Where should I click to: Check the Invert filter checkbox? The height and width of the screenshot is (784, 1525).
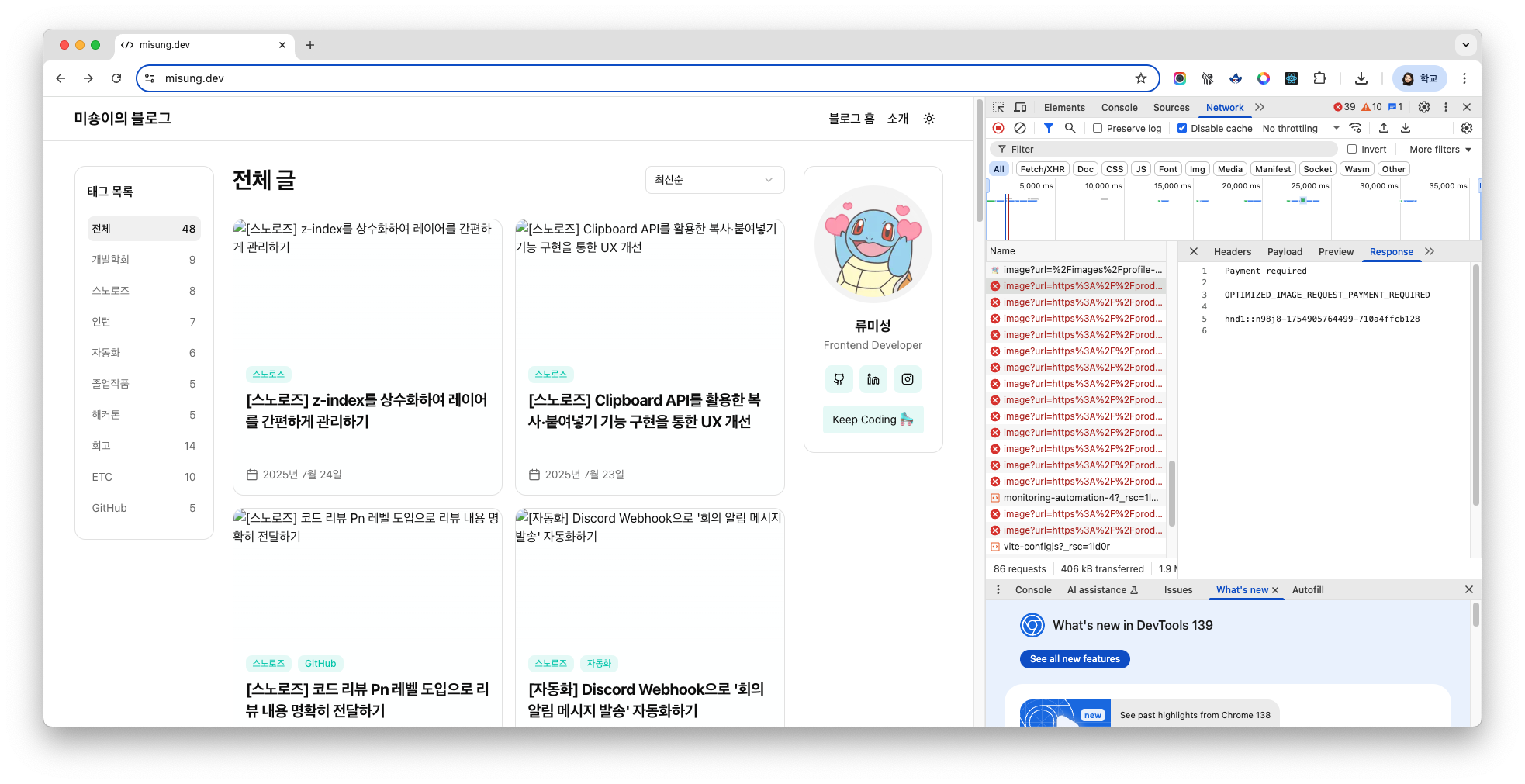[x=1352, y=149]
